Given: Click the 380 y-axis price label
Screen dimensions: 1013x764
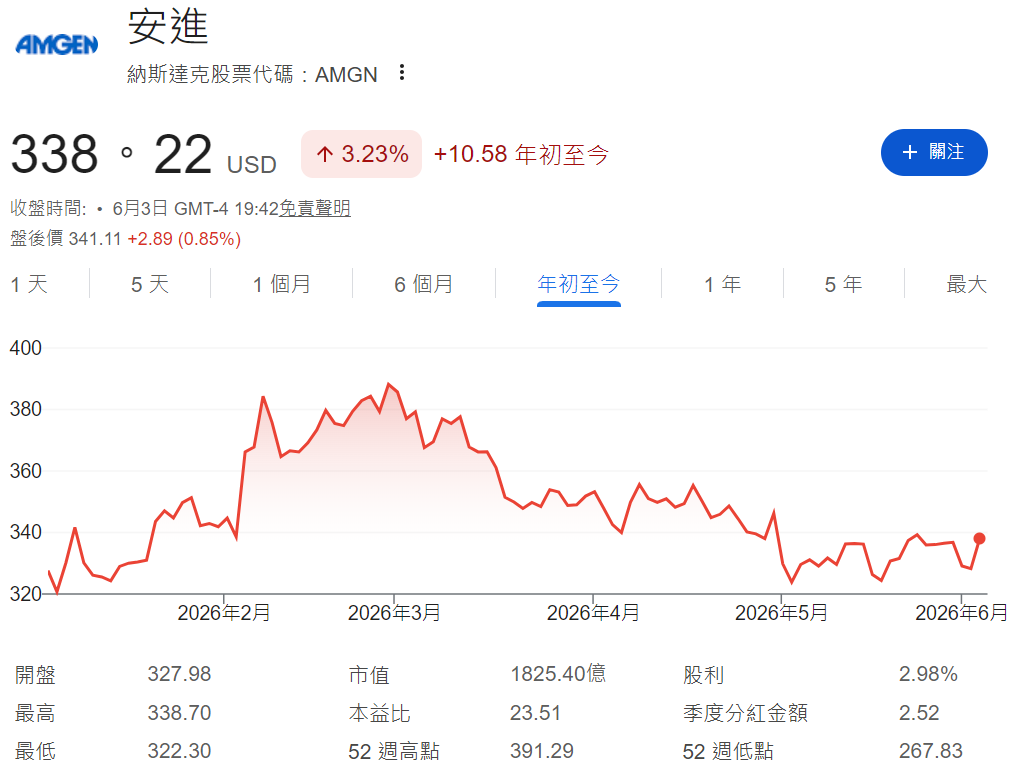Looking at the screenshot, I should [x=25, y=409].
